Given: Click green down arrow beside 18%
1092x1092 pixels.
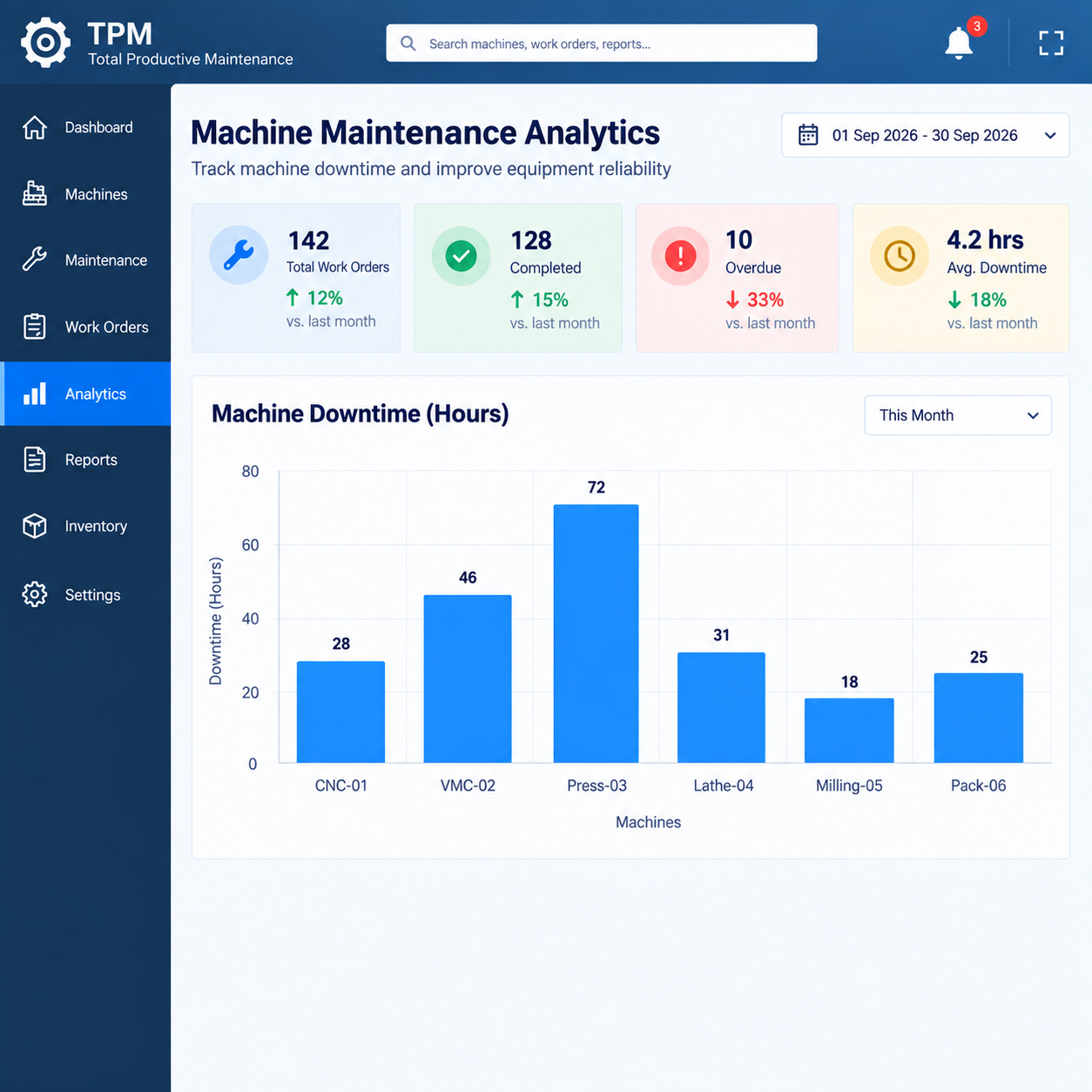Looking at the screenshot, I should click(954, 300).
